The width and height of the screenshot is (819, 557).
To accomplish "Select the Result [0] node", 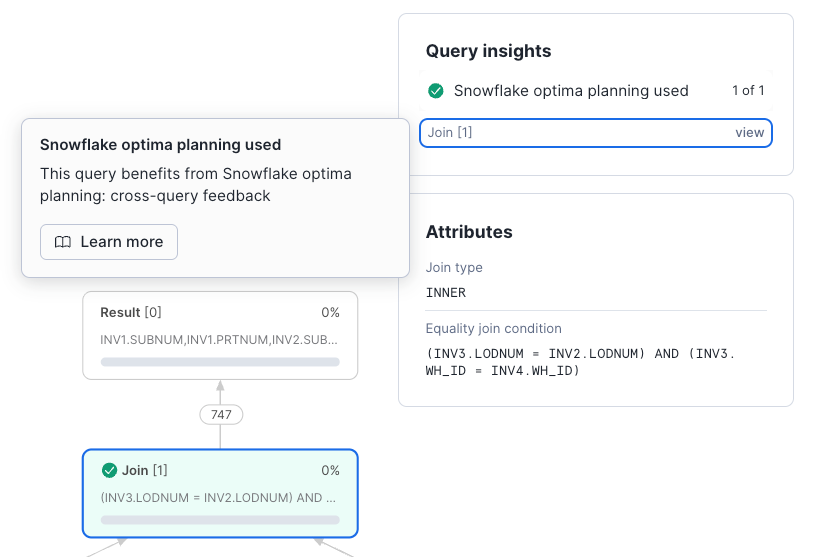I will (220, 335).
